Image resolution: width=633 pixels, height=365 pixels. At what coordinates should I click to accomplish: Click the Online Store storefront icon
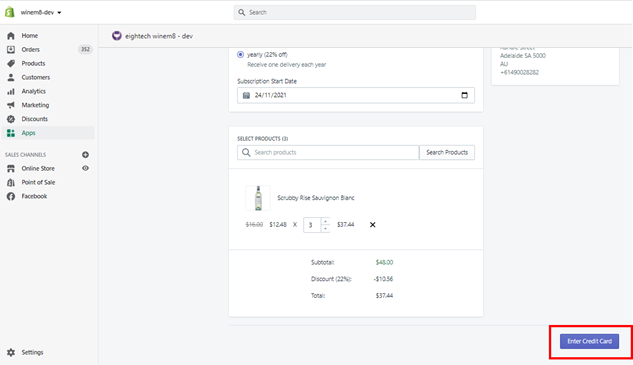coord(11,168)
